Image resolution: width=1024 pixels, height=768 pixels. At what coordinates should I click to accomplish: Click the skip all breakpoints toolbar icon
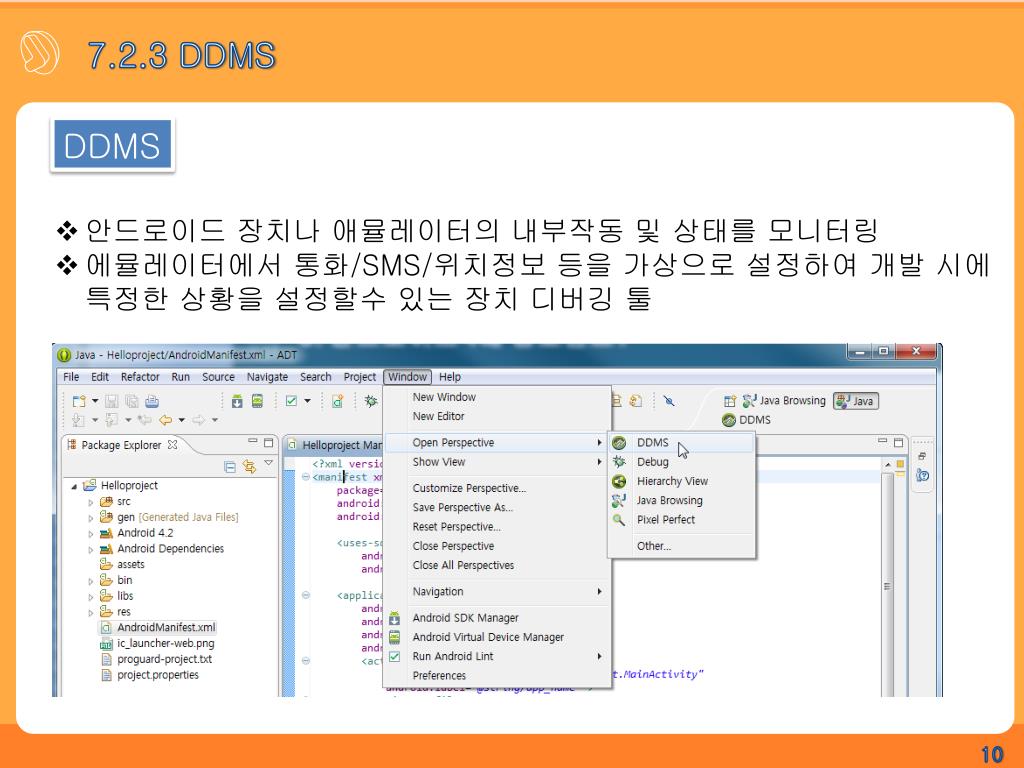pyautogui.click(x=669, y=401)
